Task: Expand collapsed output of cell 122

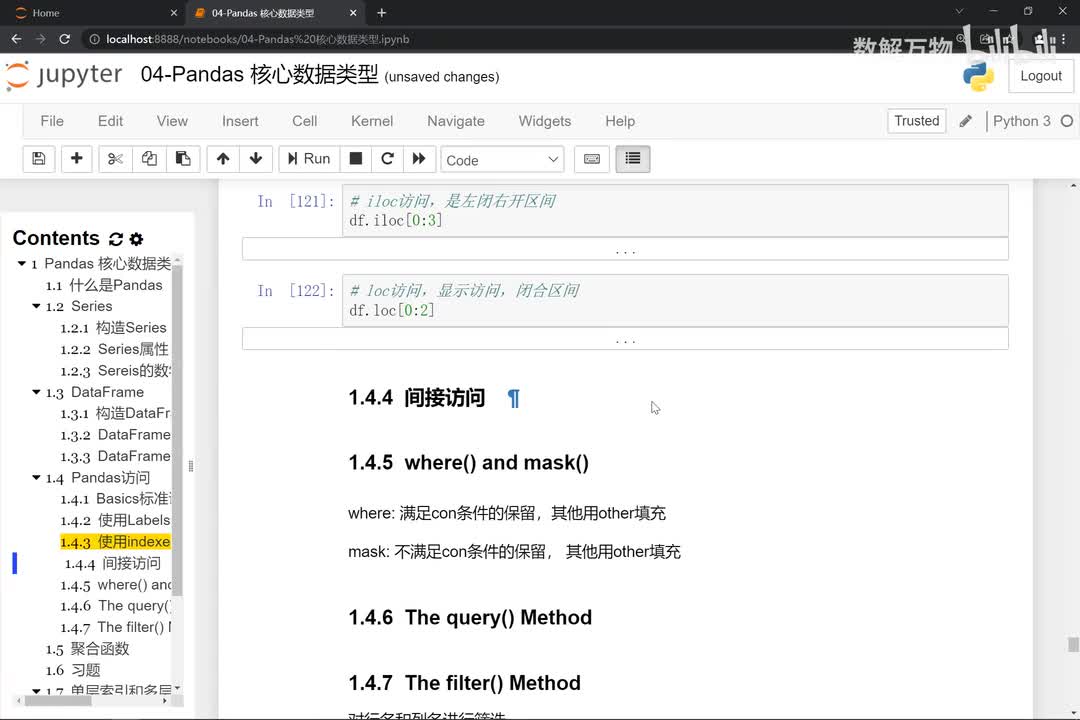Action: [625, 338]
